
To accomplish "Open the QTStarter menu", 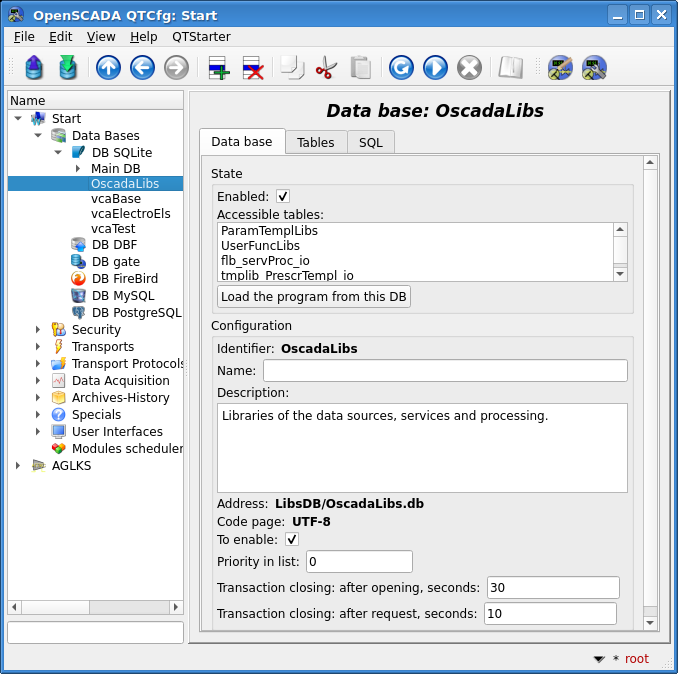I will pyautogui.click(x=201, y=36).
